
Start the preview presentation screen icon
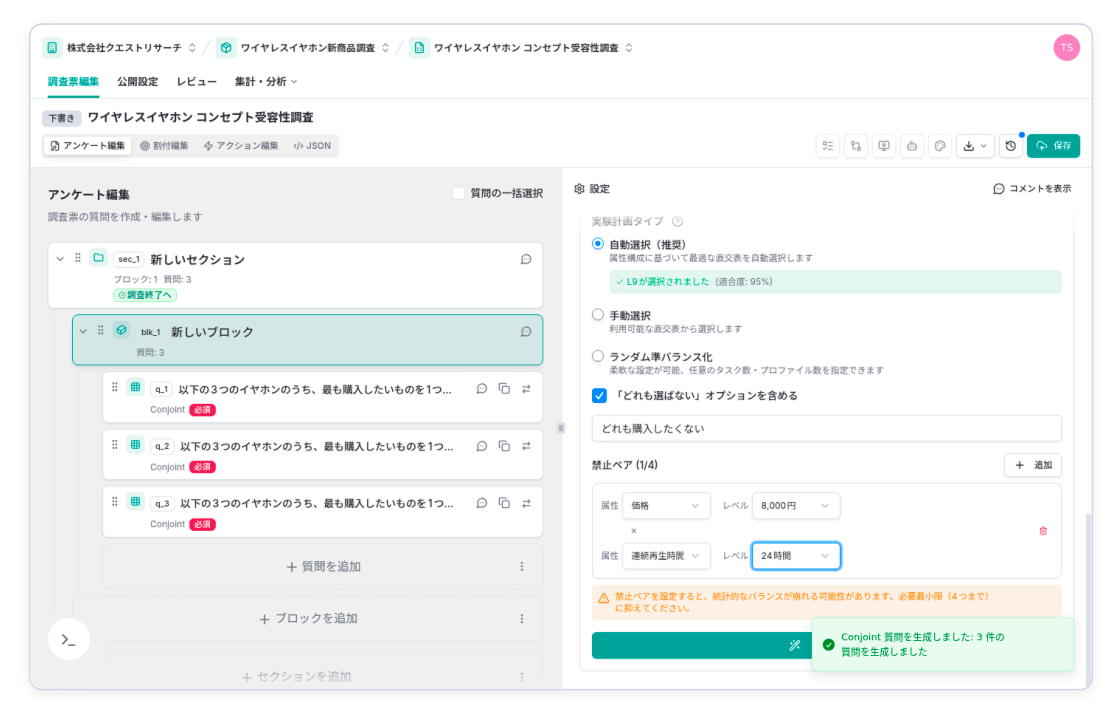pyautogui.click(x=884, y=146)
